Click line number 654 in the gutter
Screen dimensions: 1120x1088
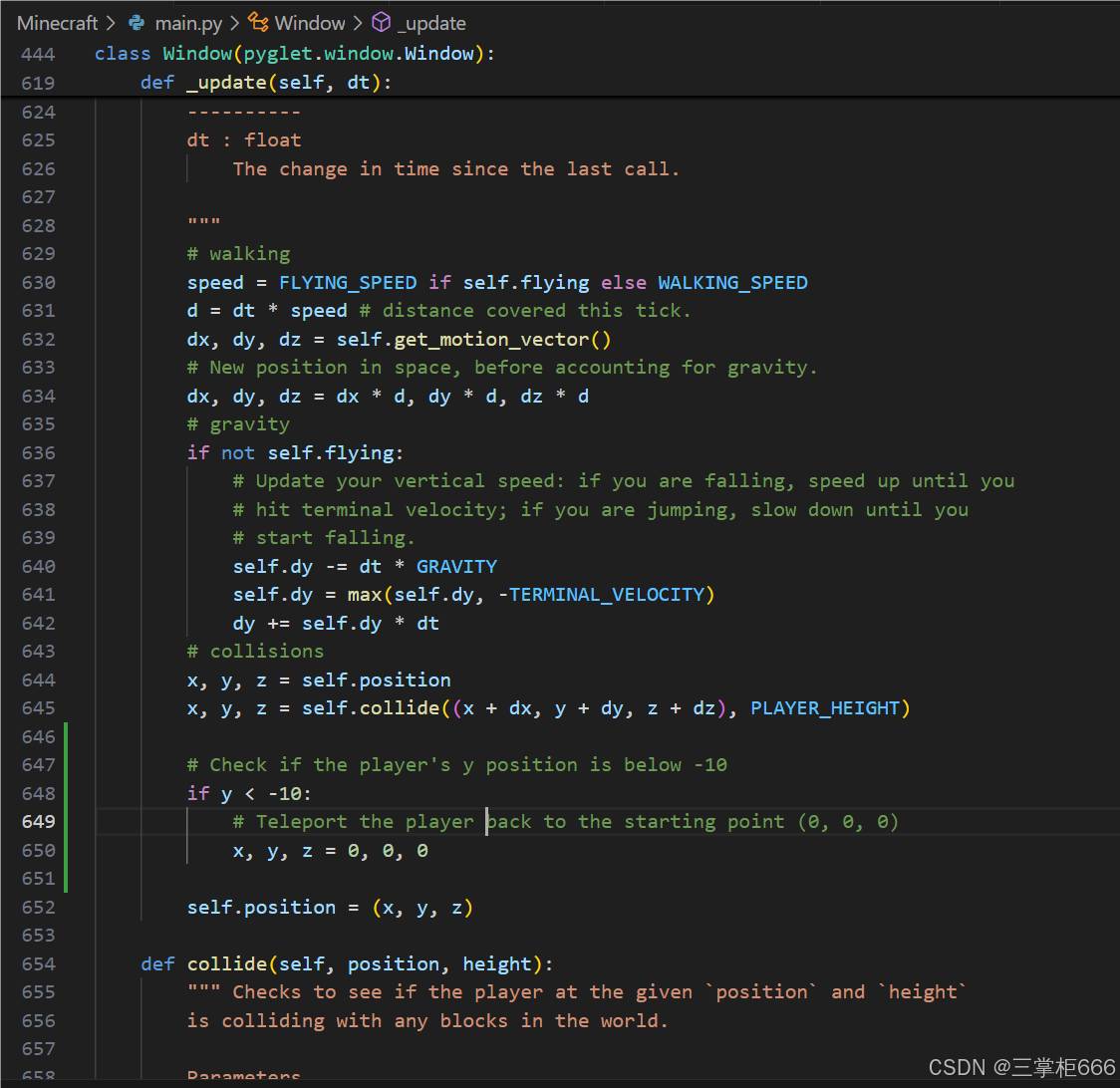pyautogui.click(x=38, y=964)
